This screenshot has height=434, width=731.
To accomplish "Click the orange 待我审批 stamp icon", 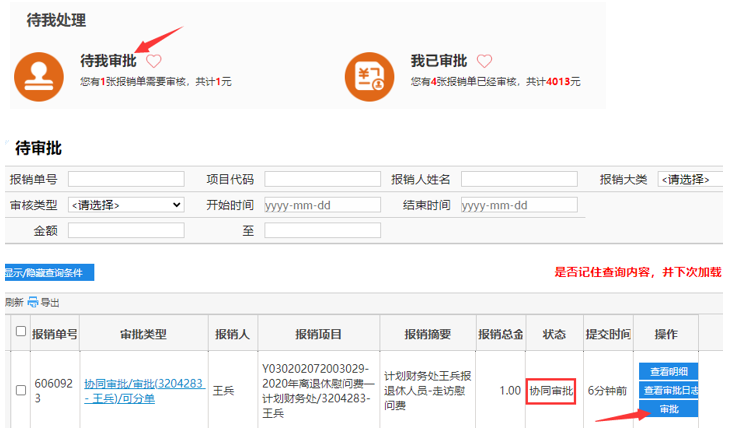I will click(40, 71).
